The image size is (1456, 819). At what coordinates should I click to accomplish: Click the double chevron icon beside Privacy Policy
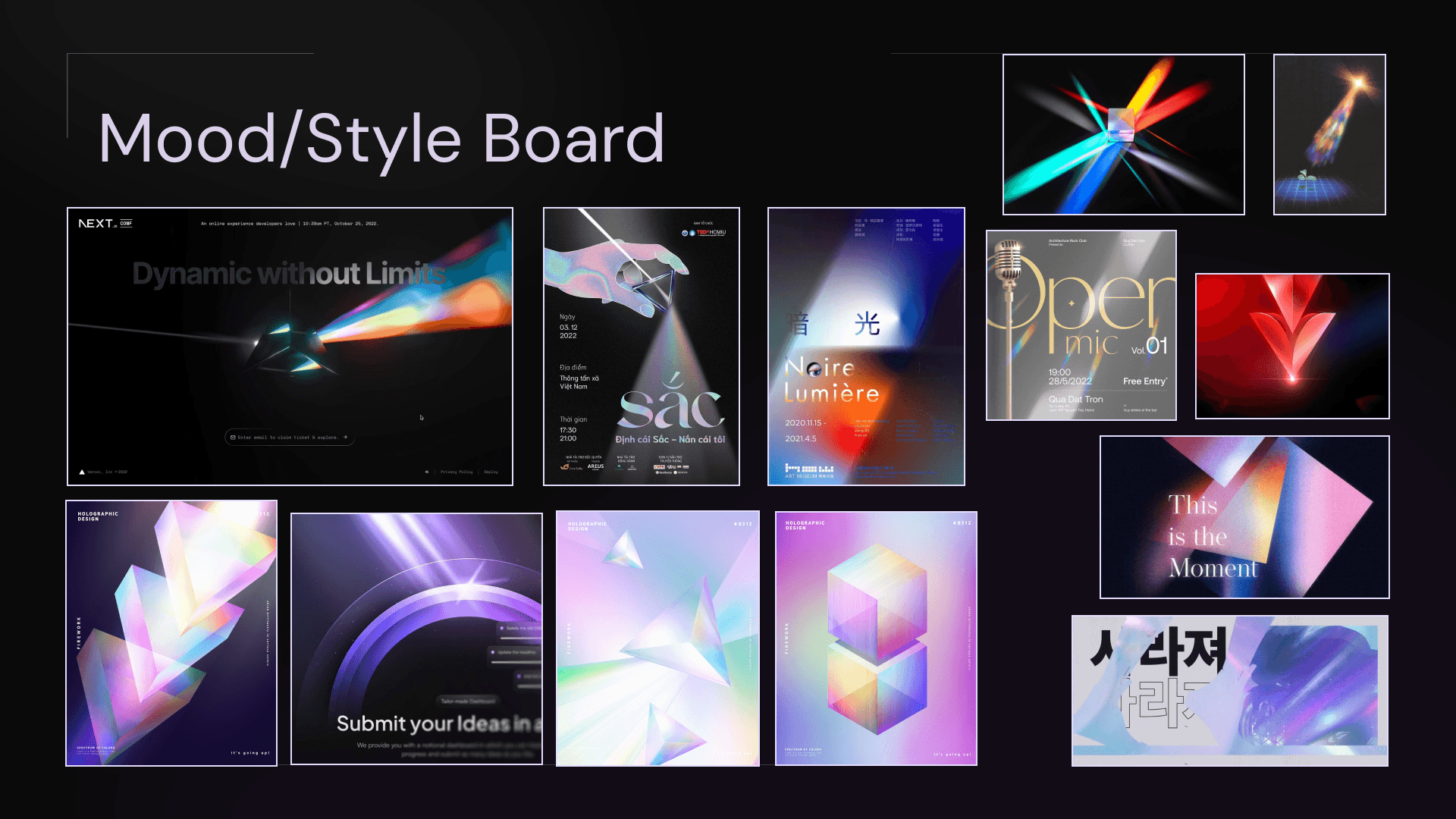(x=426, y=472)
